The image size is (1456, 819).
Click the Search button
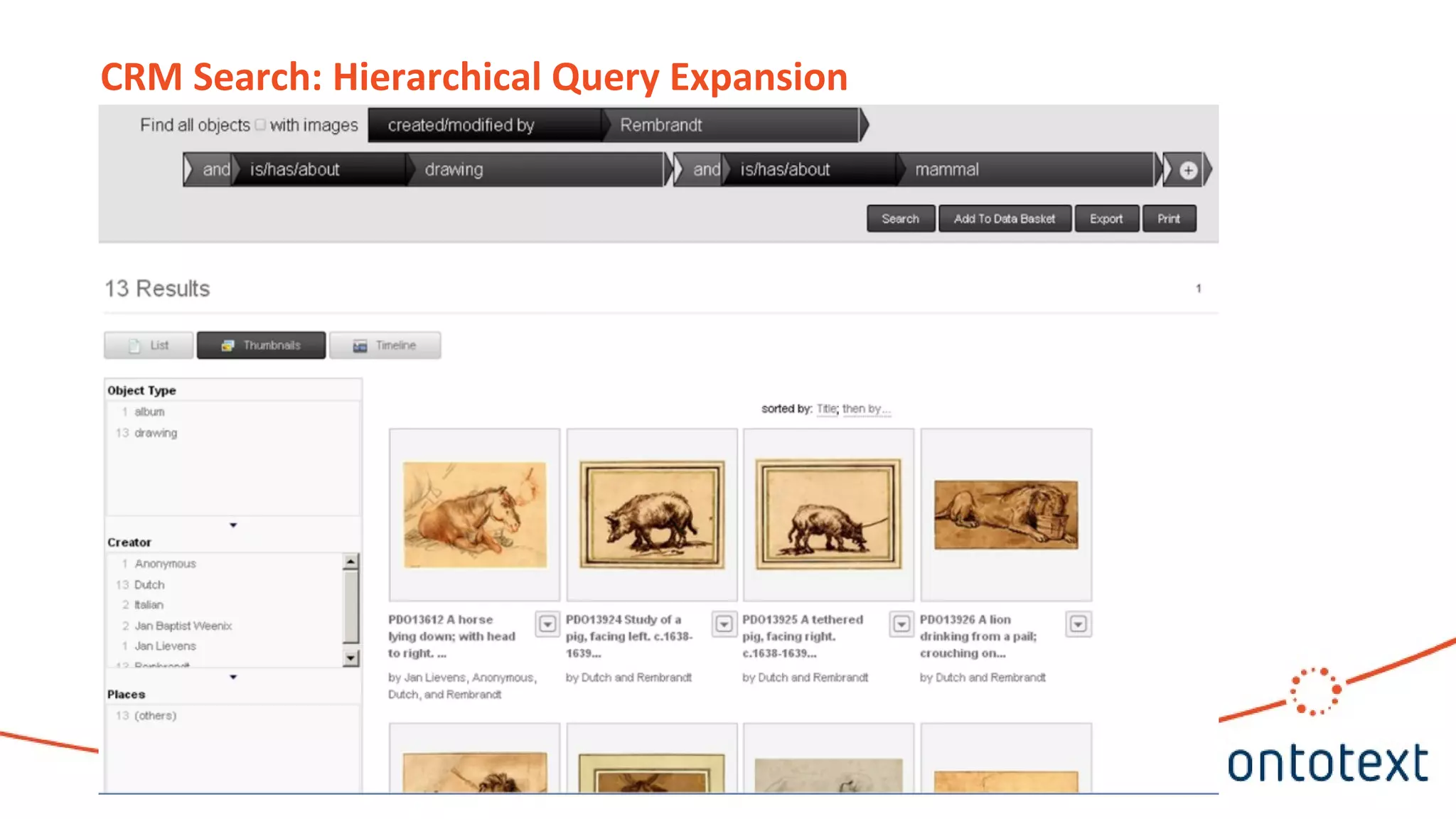(900, 219)
